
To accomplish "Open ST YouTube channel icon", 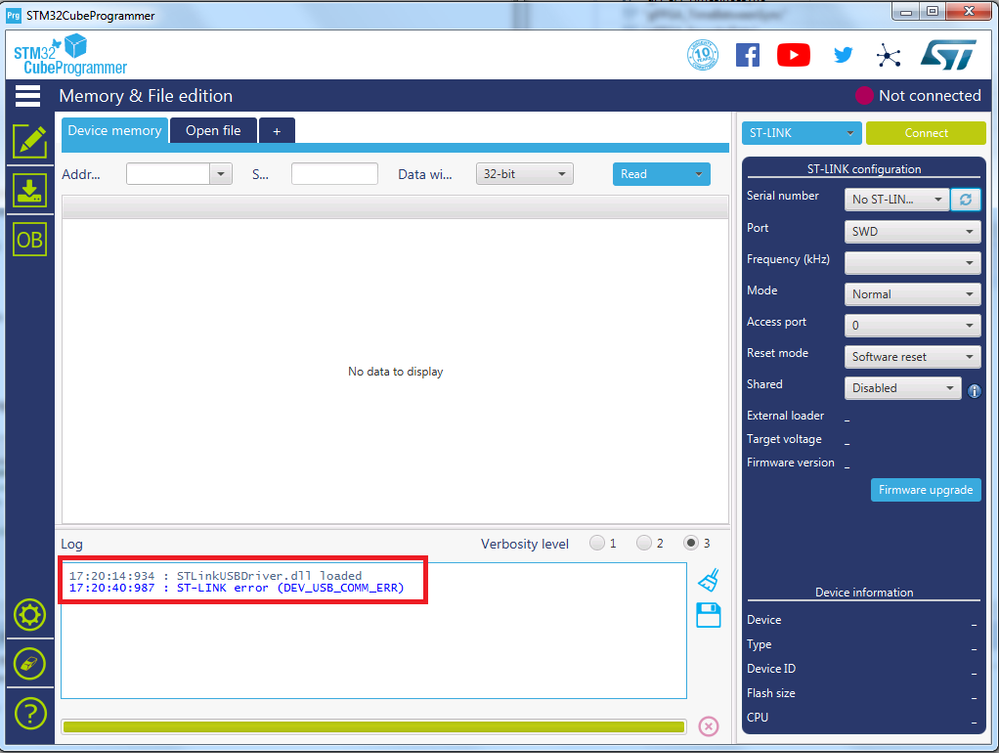I will (x=793, y=55).
